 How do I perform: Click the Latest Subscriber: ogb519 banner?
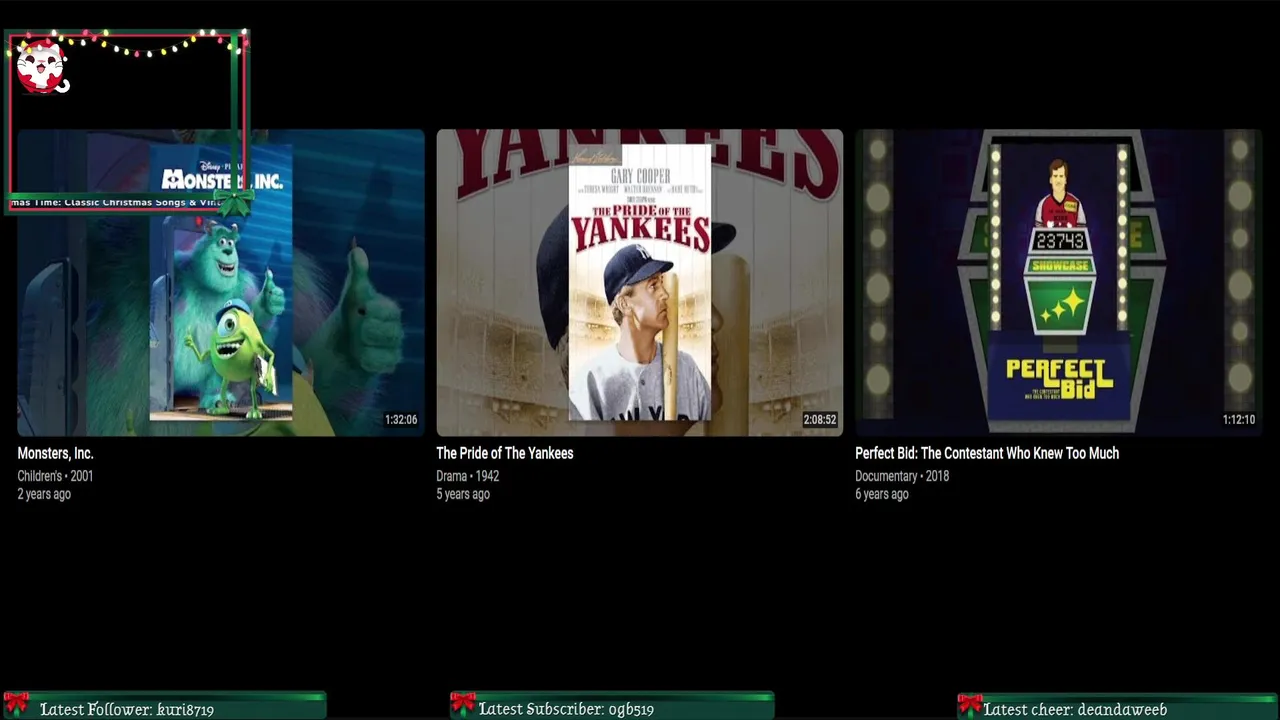coord(612,706)
